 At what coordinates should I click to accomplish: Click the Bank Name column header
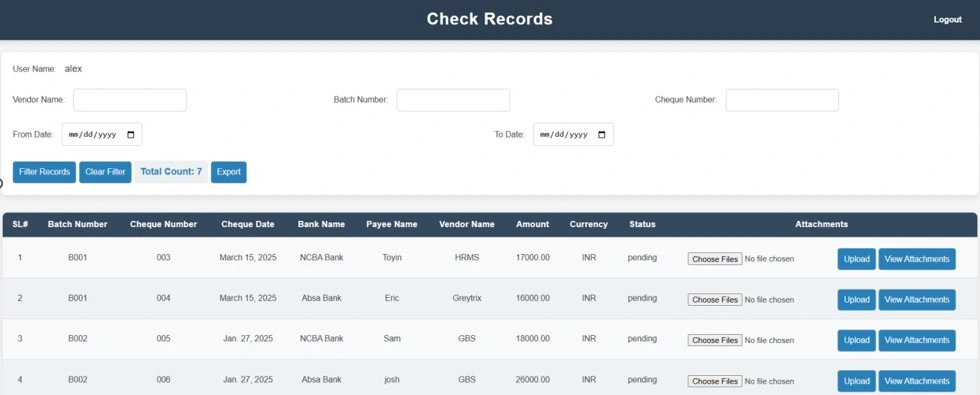(321, 224)
